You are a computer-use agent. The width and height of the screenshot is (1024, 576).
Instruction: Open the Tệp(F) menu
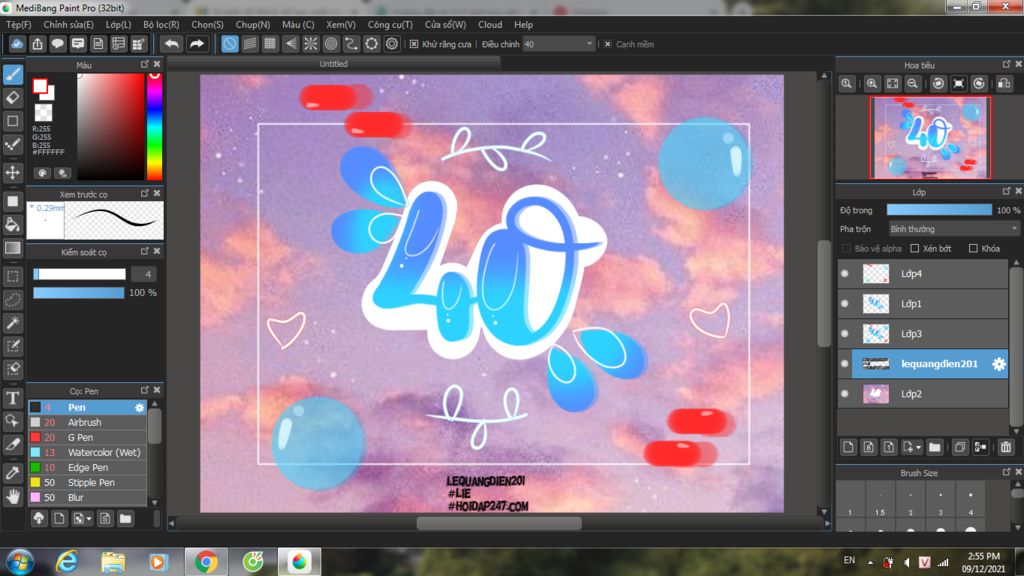18,24
